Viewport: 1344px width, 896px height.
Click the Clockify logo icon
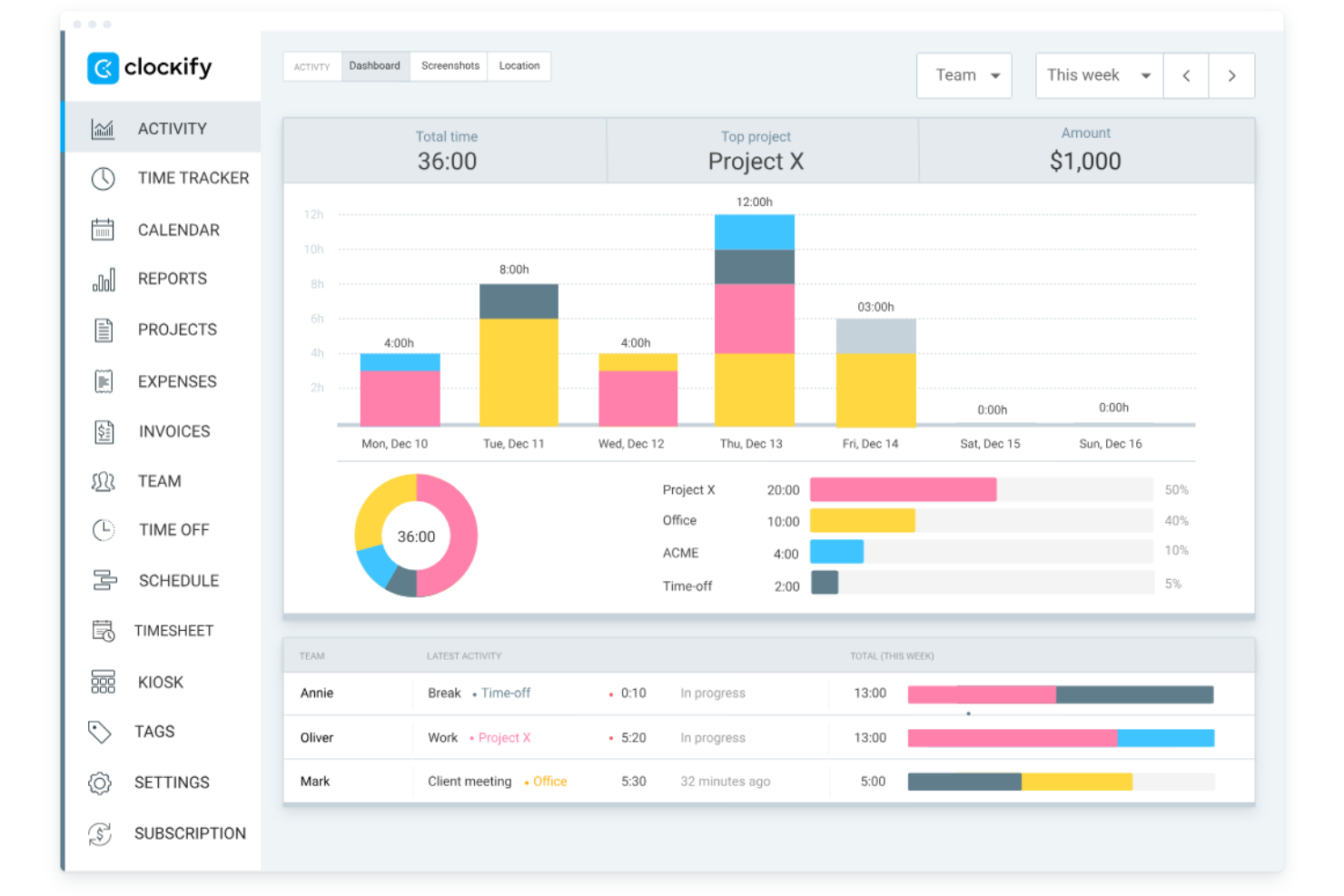[103, 68]
